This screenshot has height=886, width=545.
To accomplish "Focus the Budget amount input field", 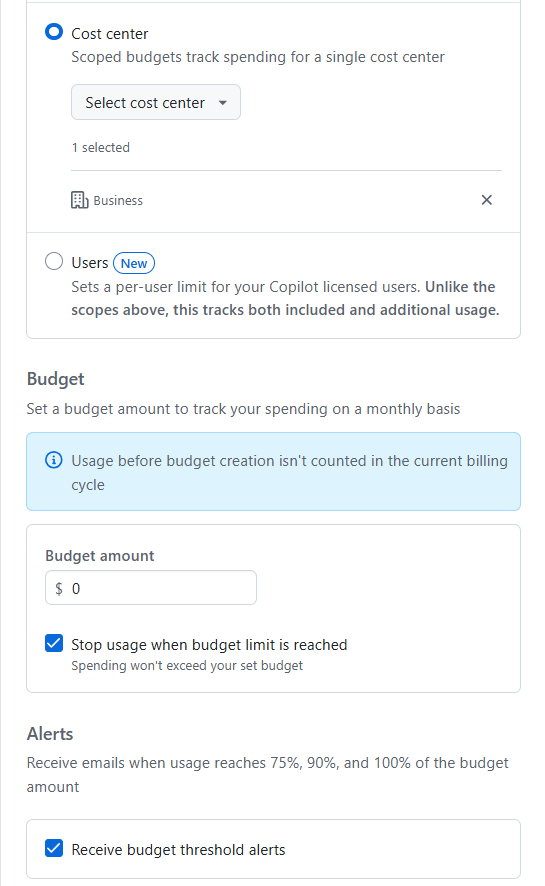I will pos(151,588).
